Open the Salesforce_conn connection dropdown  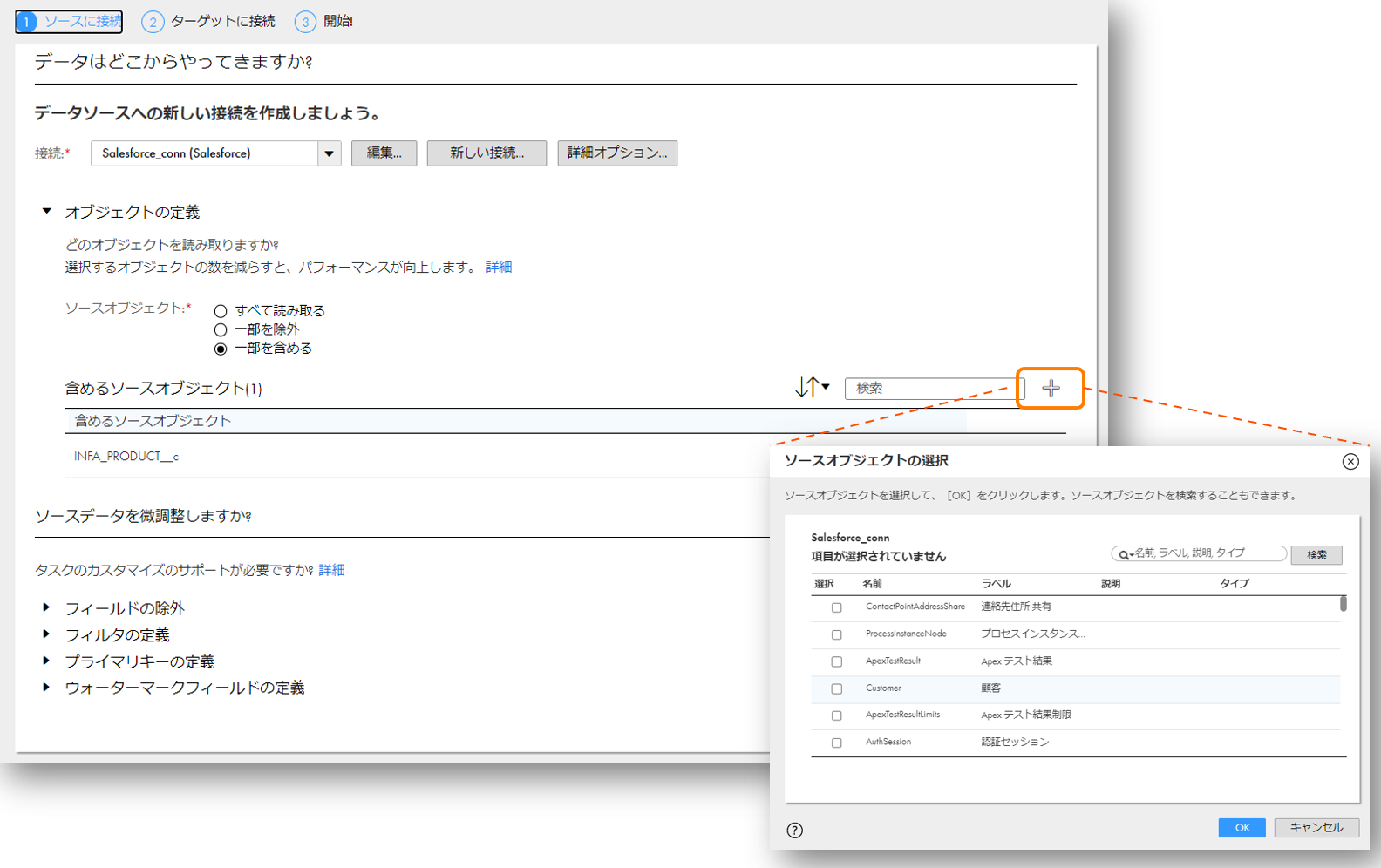329,153
